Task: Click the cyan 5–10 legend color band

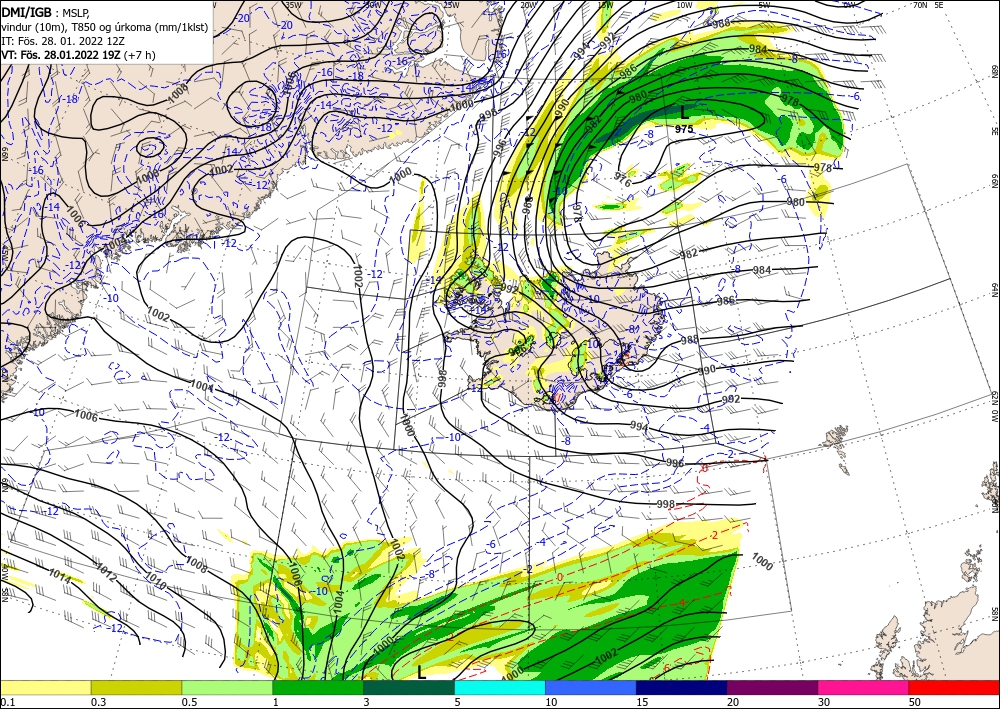Action: pyautogui.click(x=500, y=687)
